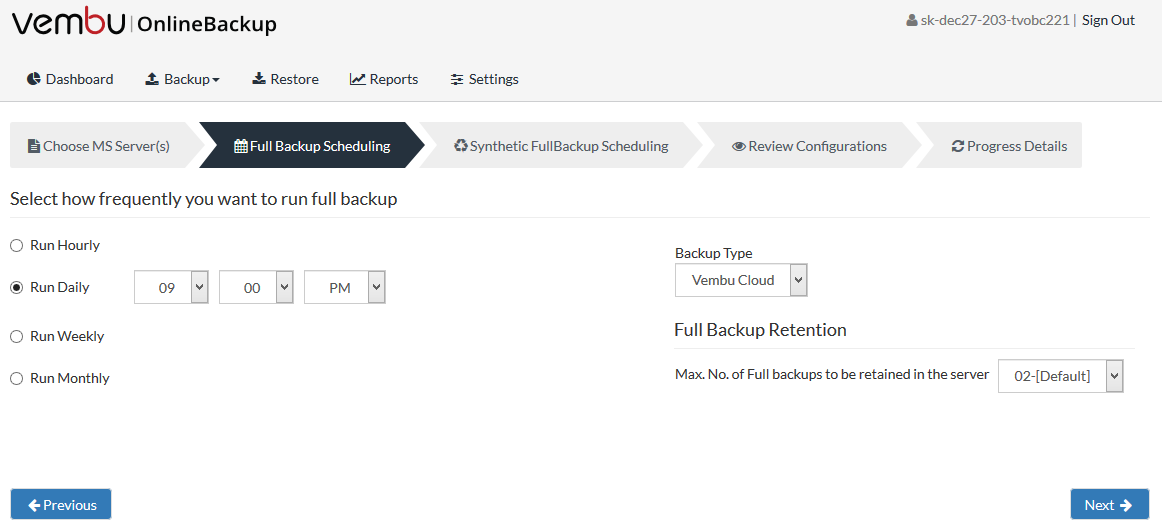1162x530 pixels.
Task: Click the Reports line chart icon
Action: pos(358,79)
